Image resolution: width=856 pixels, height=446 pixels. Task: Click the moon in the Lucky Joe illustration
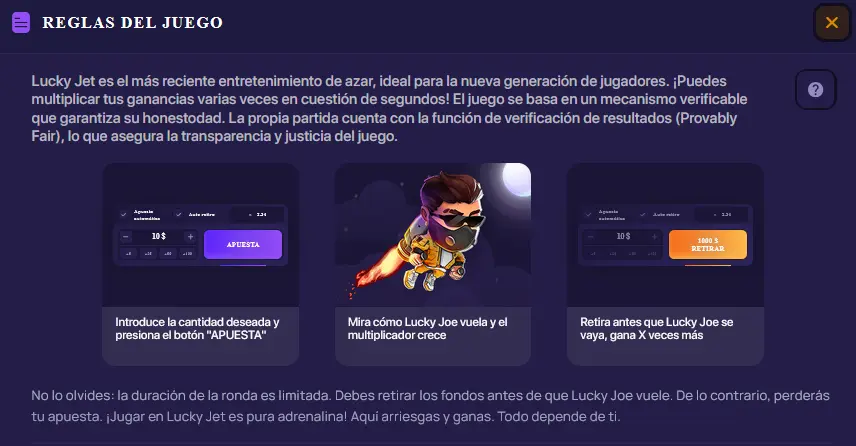tap(516, 179)
